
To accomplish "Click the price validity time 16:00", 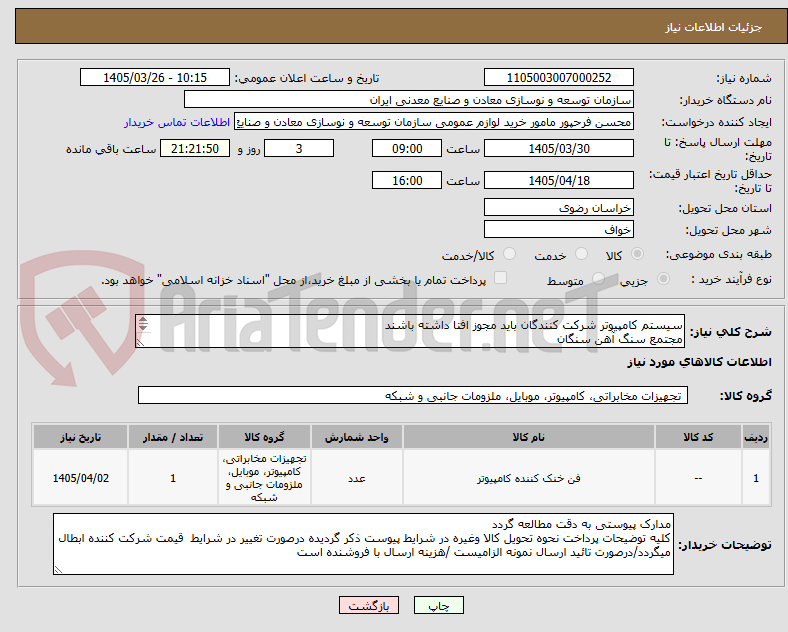I will pyautogui.click(x=407, y=180).
